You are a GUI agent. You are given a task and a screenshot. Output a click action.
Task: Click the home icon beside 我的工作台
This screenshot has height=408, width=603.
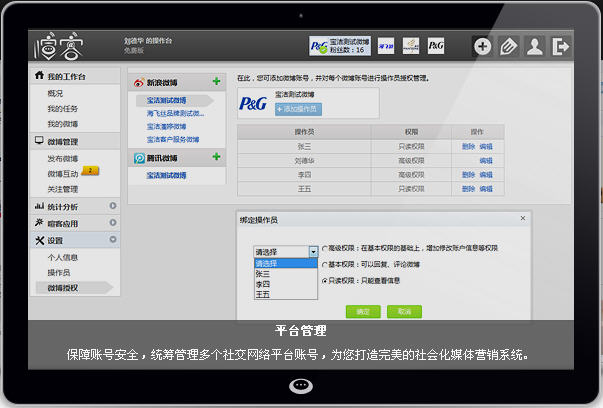[39, 75]
